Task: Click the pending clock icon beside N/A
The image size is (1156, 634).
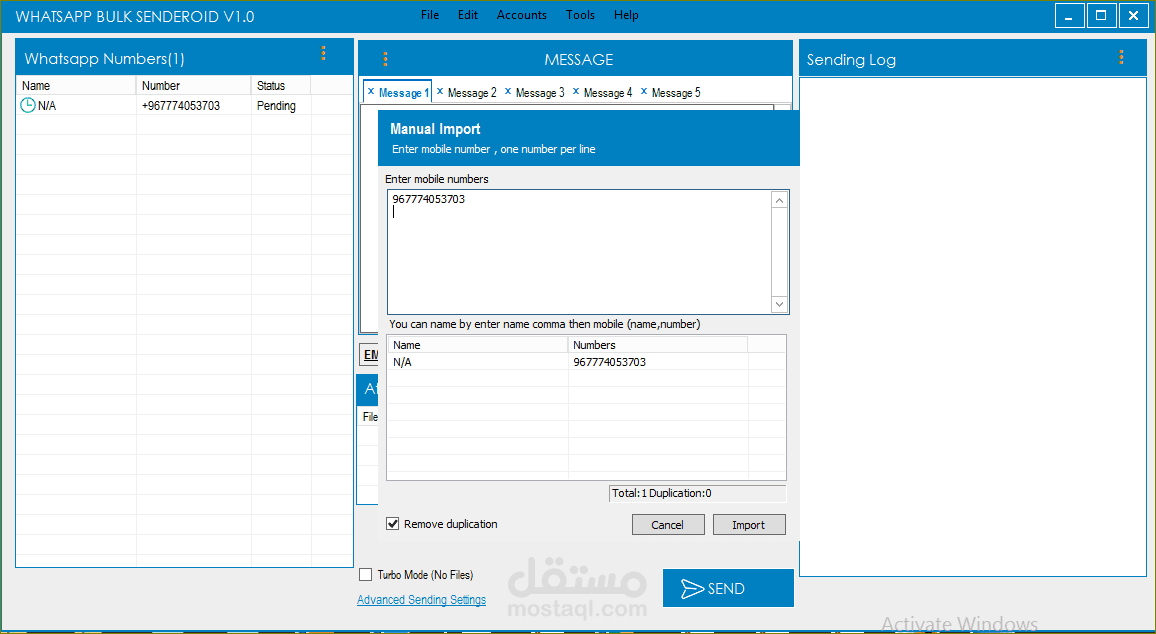Action: click(28, 105)
